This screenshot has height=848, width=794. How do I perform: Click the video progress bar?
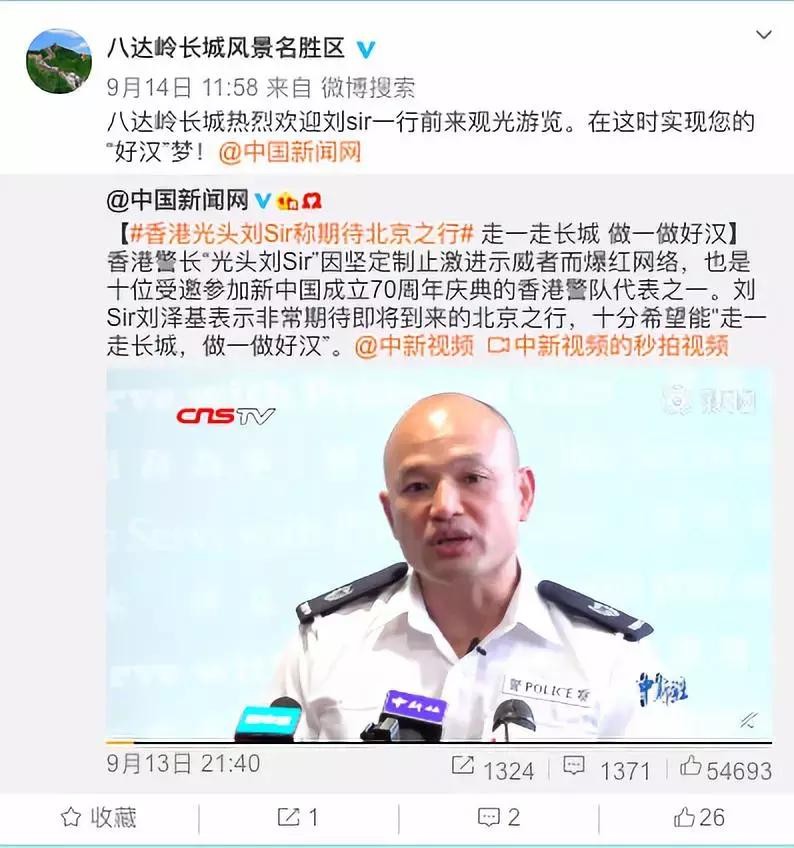(x=439, y=742)
